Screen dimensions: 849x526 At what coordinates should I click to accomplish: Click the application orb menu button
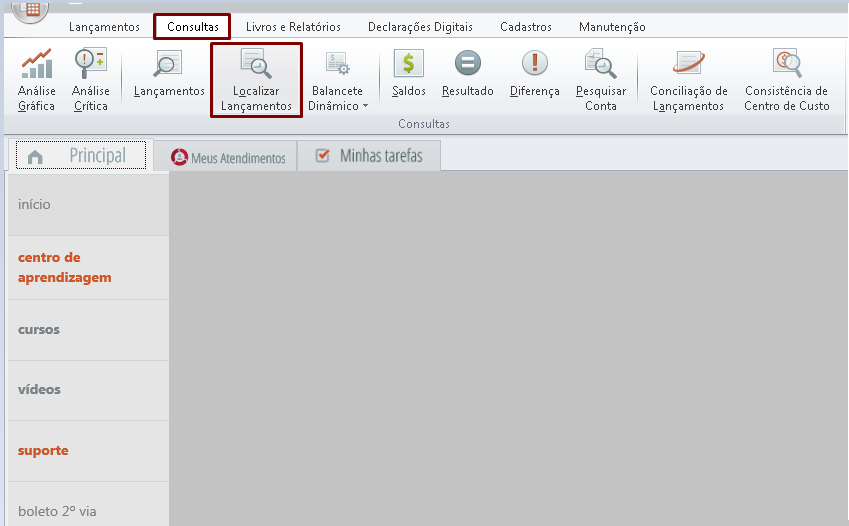point(30,10)
